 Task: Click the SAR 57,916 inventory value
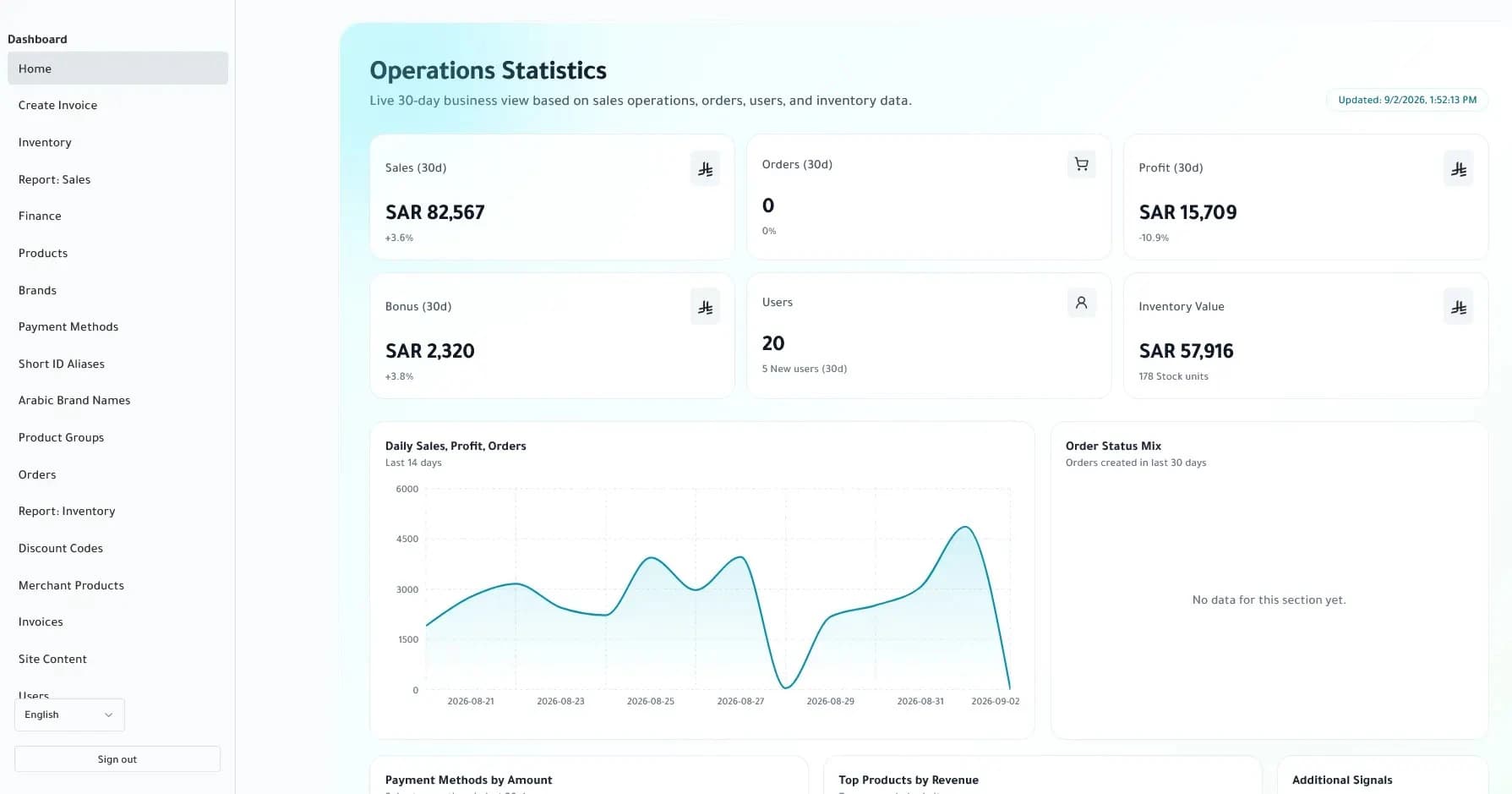1186,351
